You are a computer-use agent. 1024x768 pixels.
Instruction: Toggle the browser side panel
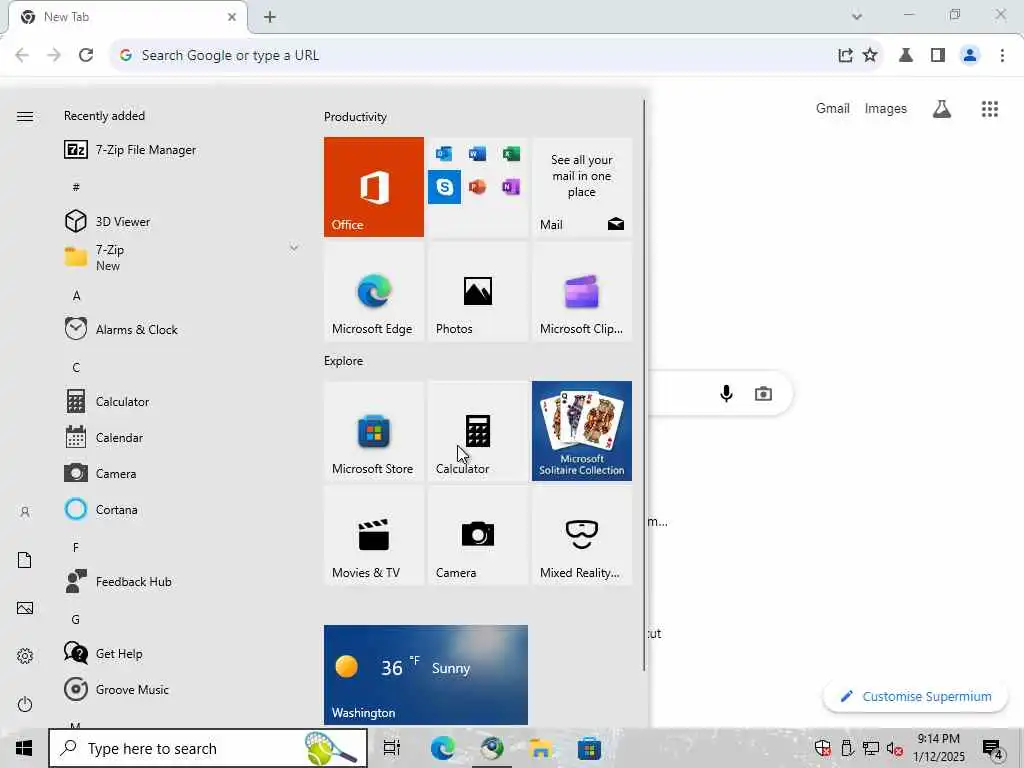(x=938, y=55)
